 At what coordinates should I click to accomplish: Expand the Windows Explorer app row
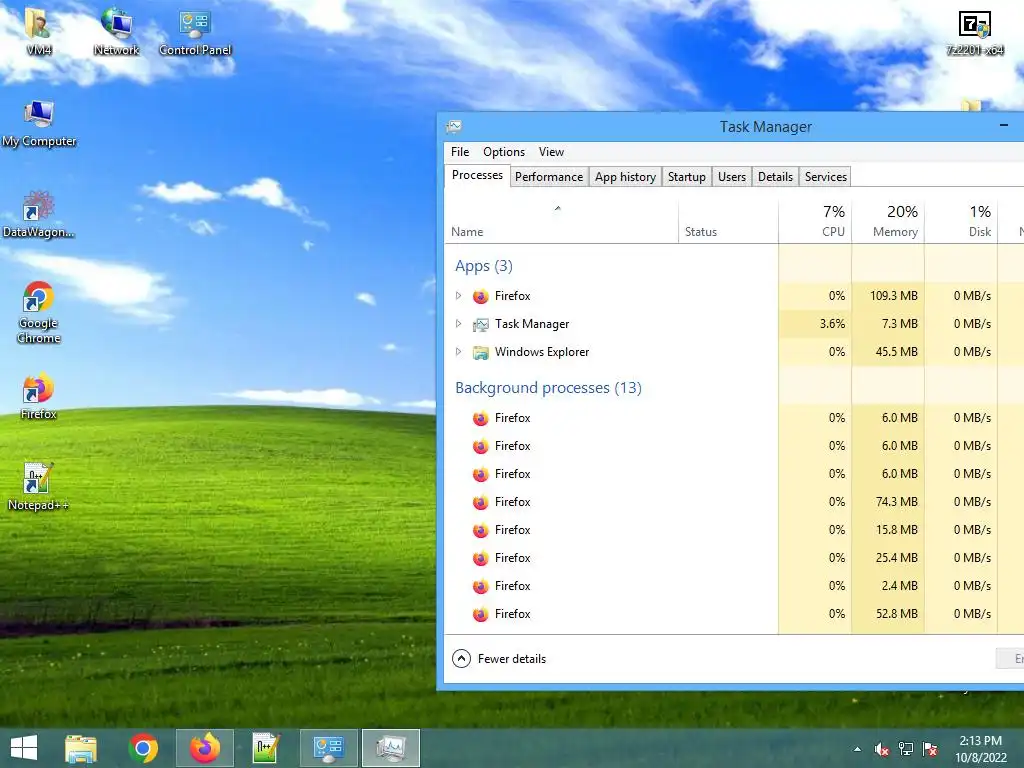pyautogui.click(x=458, y=352)
